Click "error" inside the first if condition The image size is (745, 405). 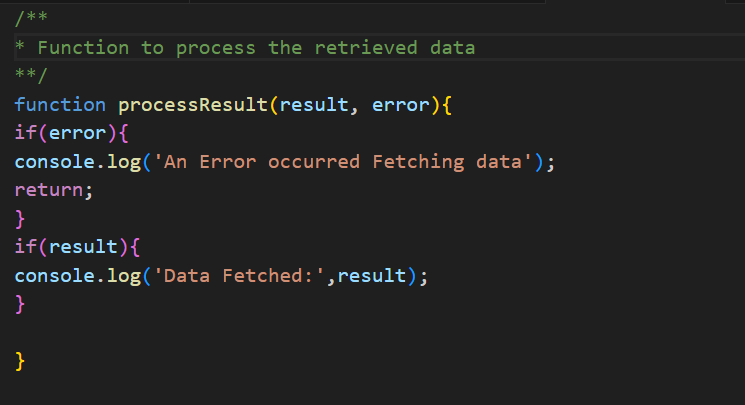pos(77,133)
